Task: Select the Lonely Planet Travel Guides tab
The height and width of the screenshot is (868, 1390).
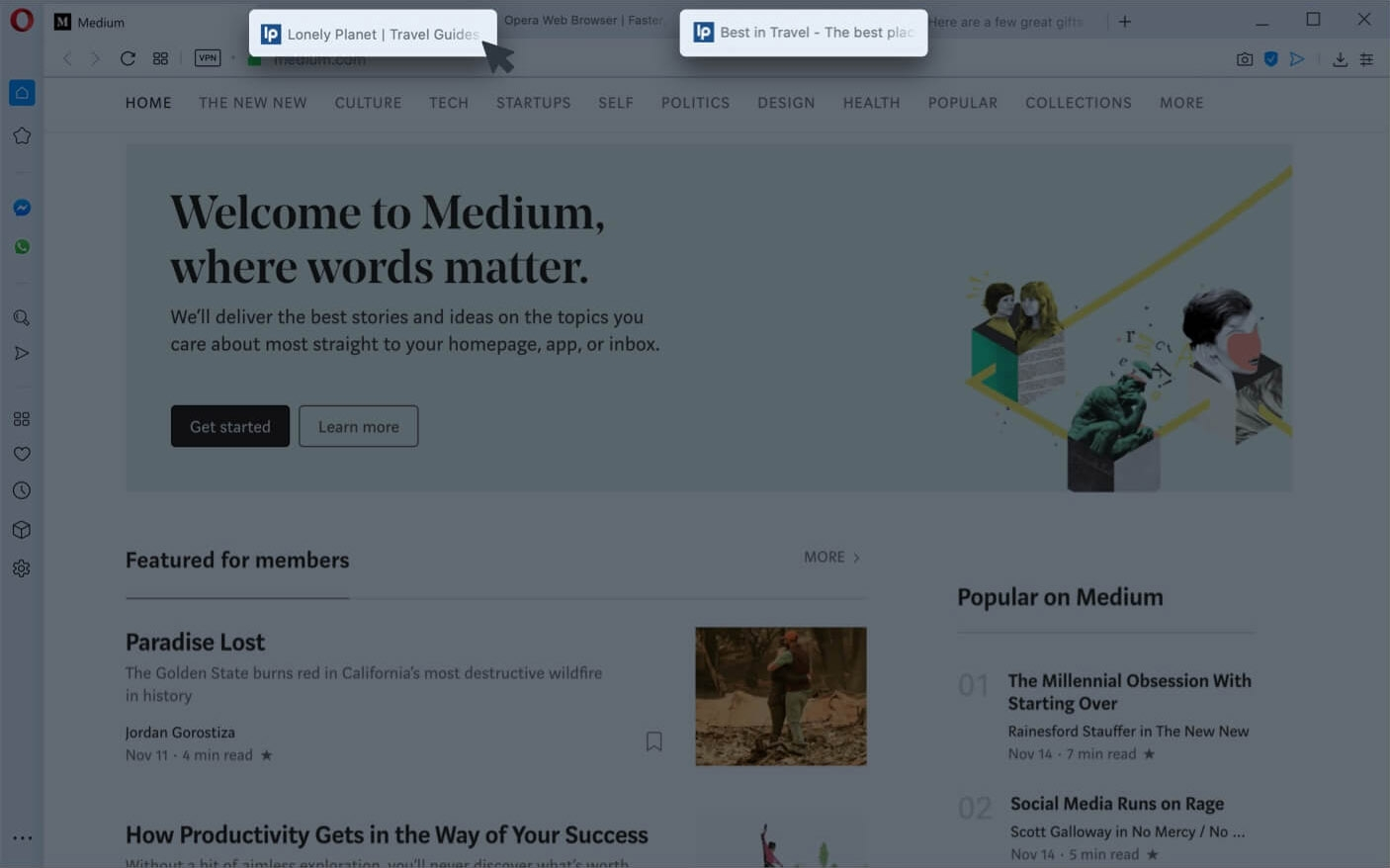Action: tap(373, 34)
